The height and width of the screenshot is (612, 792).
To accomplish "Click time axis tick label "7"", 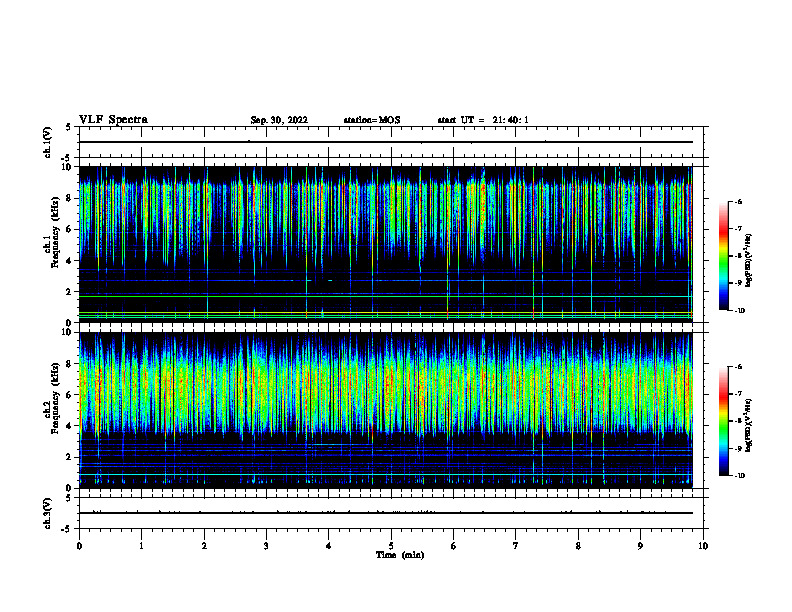I will click(x=516, y=546).
